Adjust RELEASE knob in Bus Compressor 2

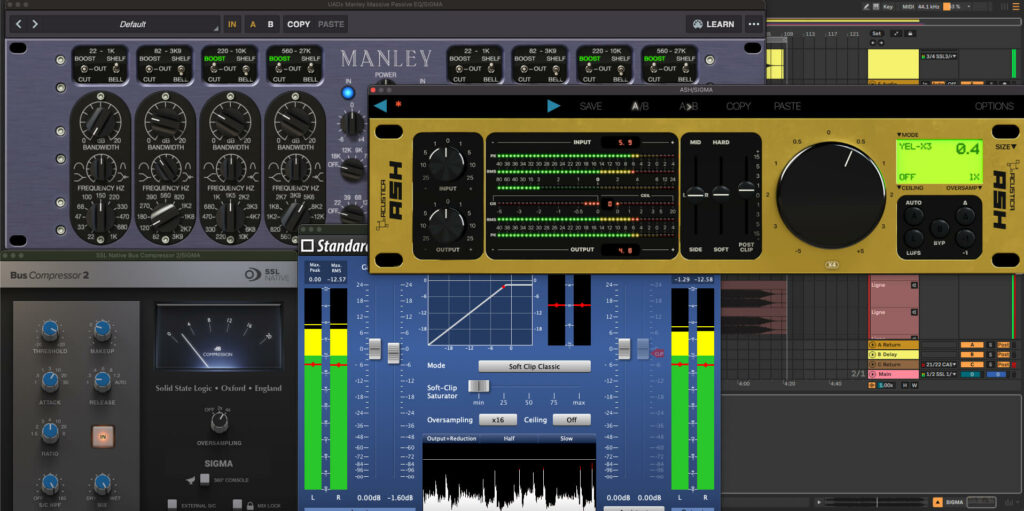click(102, 380)
